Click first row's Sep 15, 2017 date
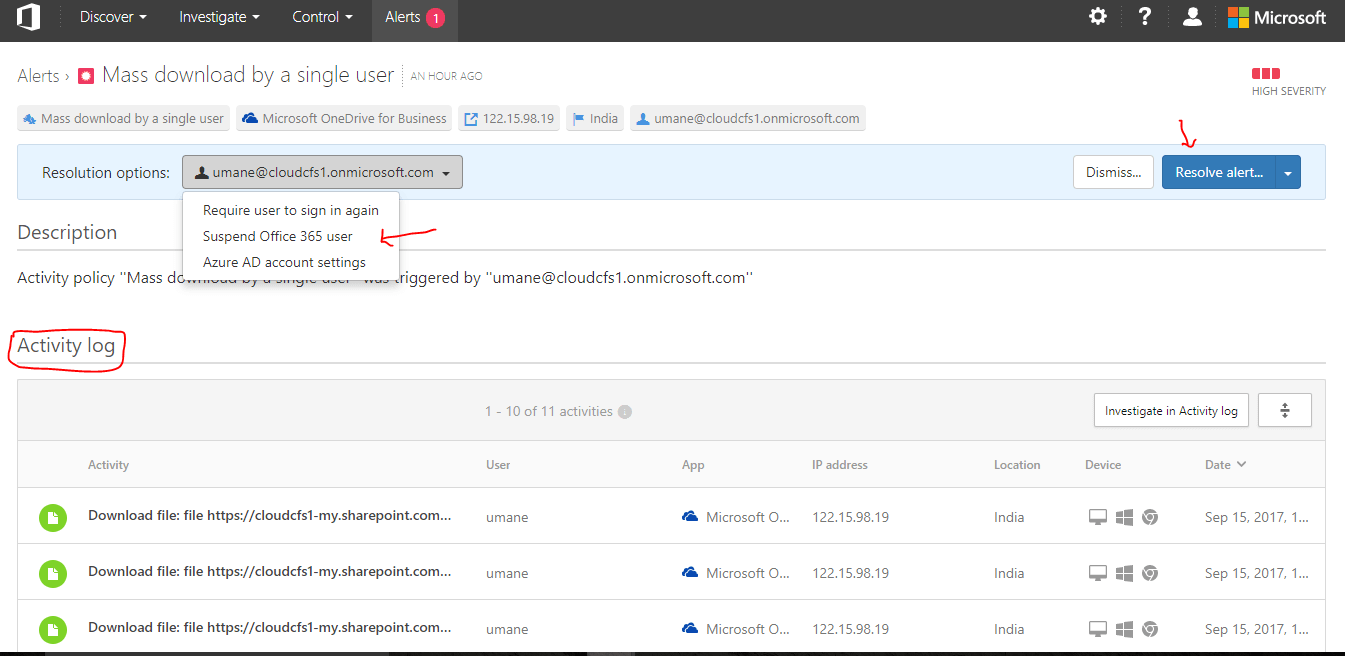Viewport: 1345px width, 656px height. click(x=1257, y=518)
